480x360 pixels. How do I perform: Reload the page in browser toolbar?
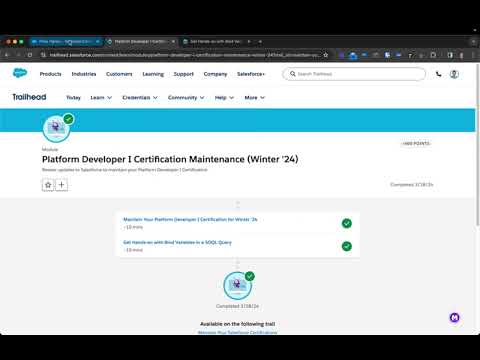point(30,55)
